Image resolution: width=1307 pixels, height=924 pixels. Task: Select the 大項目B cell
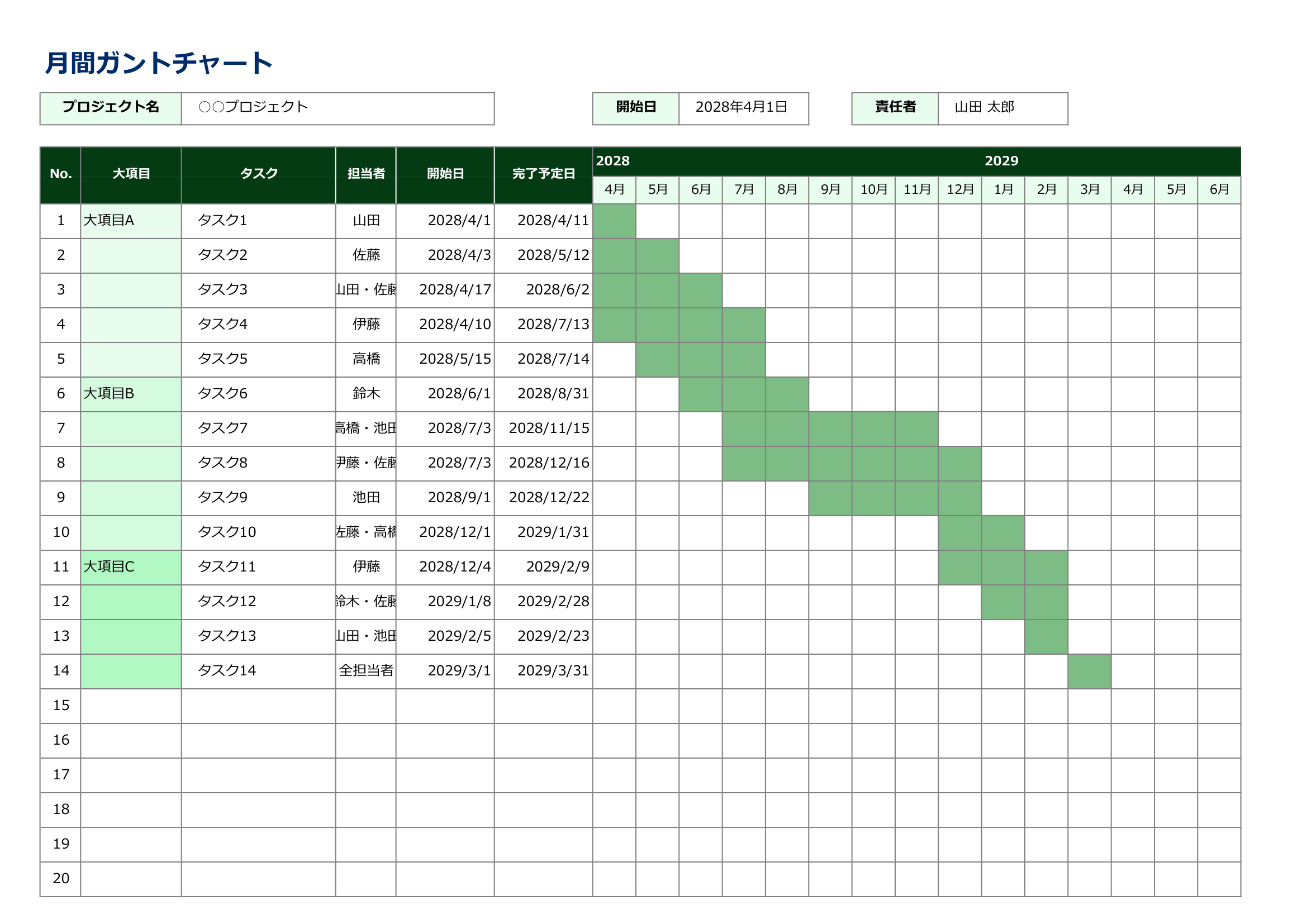[131, 394]
